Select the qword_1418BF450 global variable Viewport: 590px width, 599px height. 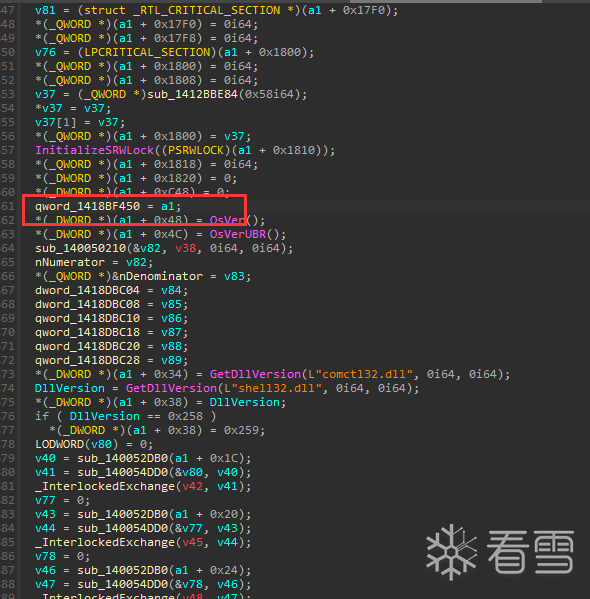[x=88, y=206]
